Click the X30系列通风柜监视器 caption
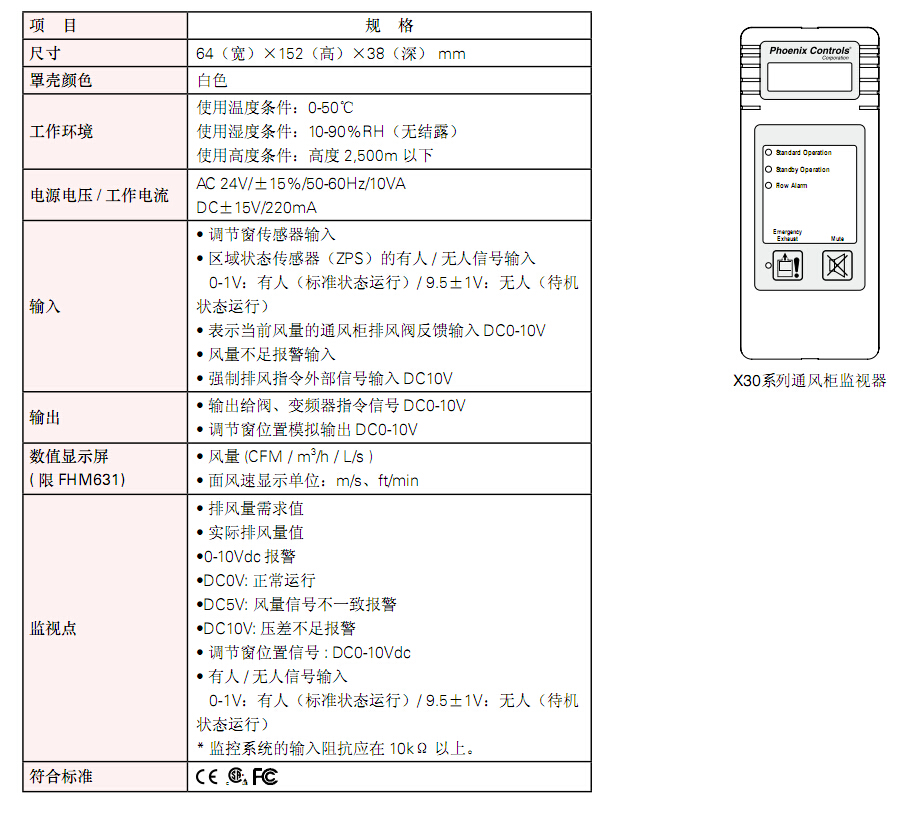This screenshot has width=918, height=816. click(810, 381)
